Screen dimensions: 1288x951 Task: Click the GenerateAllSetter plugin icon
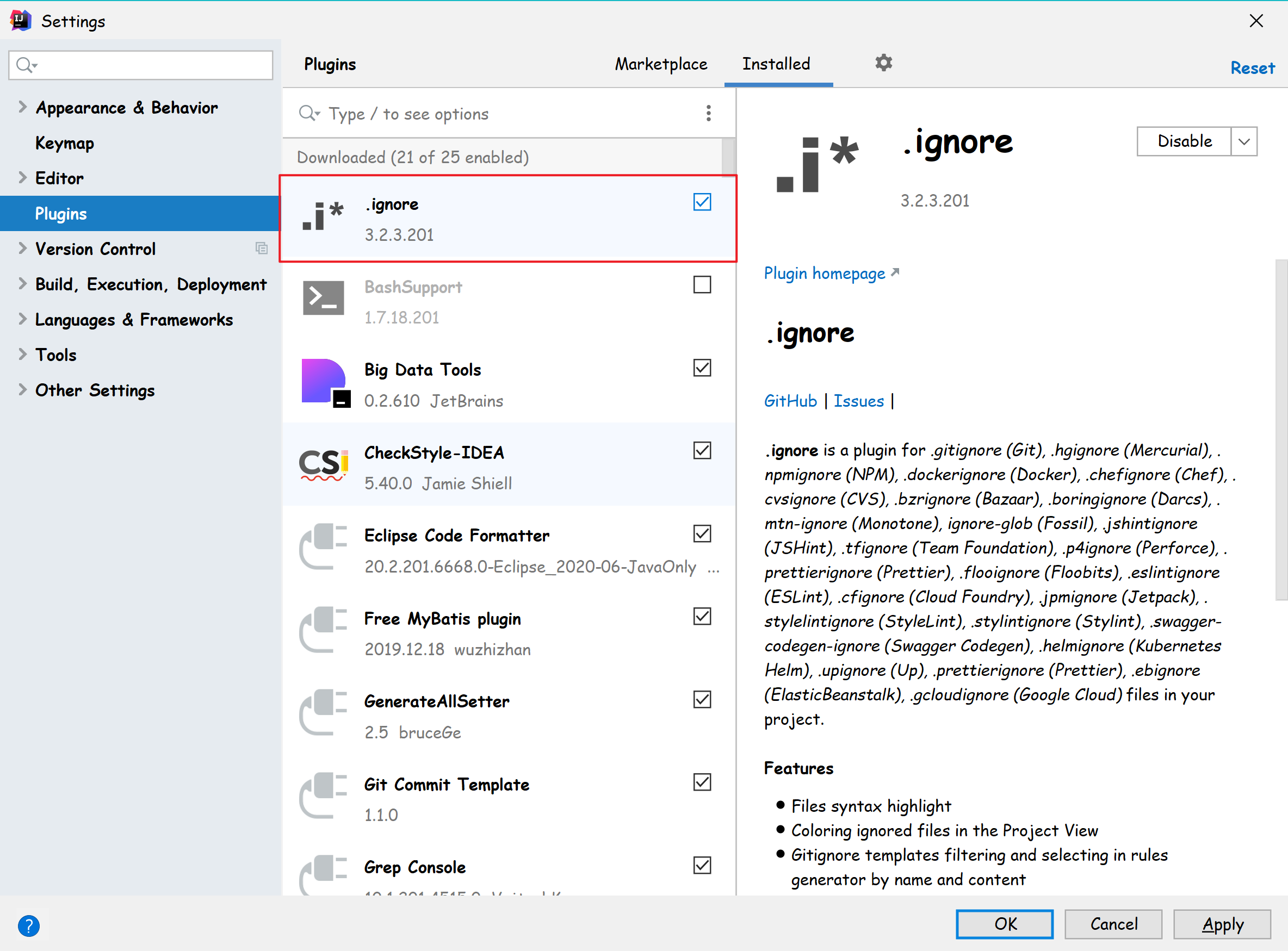[x=323, y=712]
